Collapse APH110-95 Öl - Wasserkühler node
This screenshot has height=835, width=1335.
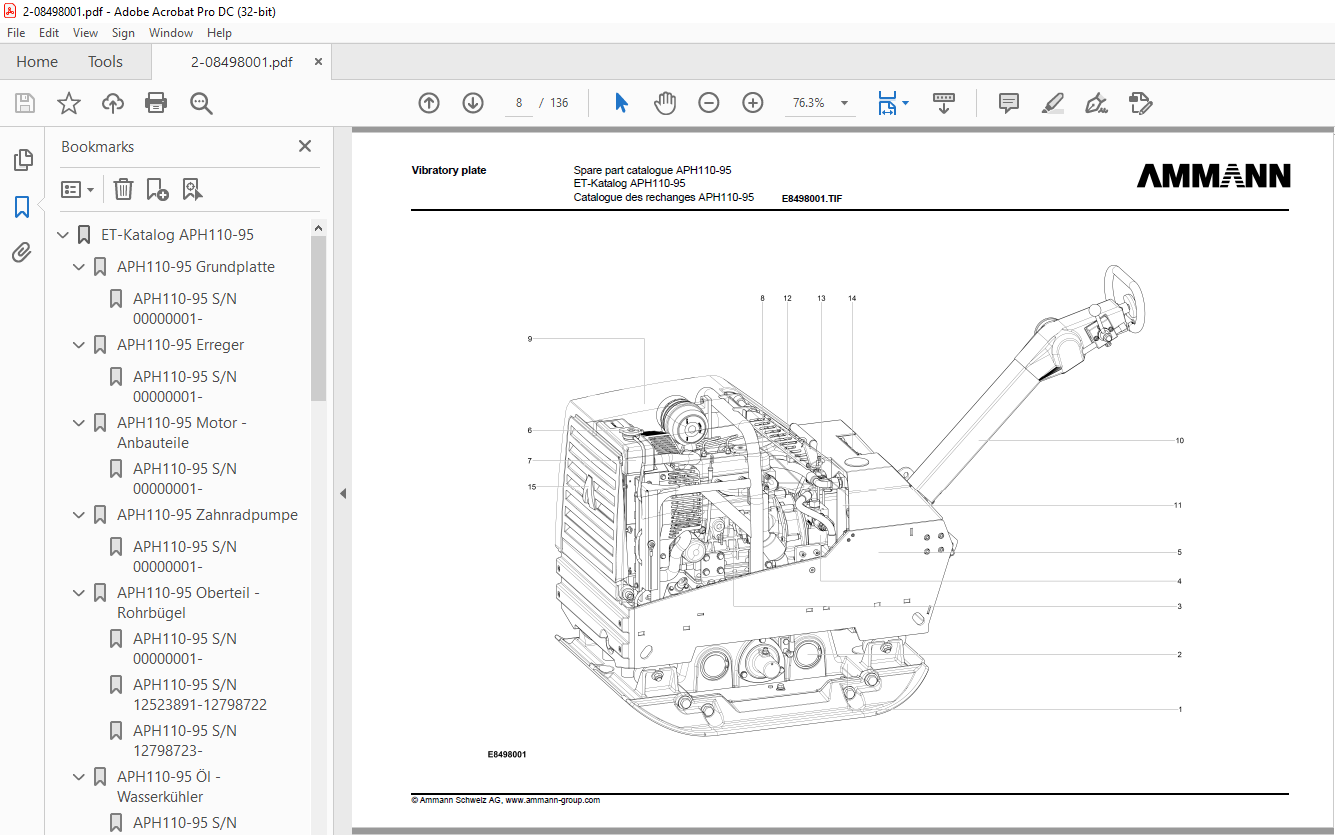pyautogui.click(x=79, y=777)
